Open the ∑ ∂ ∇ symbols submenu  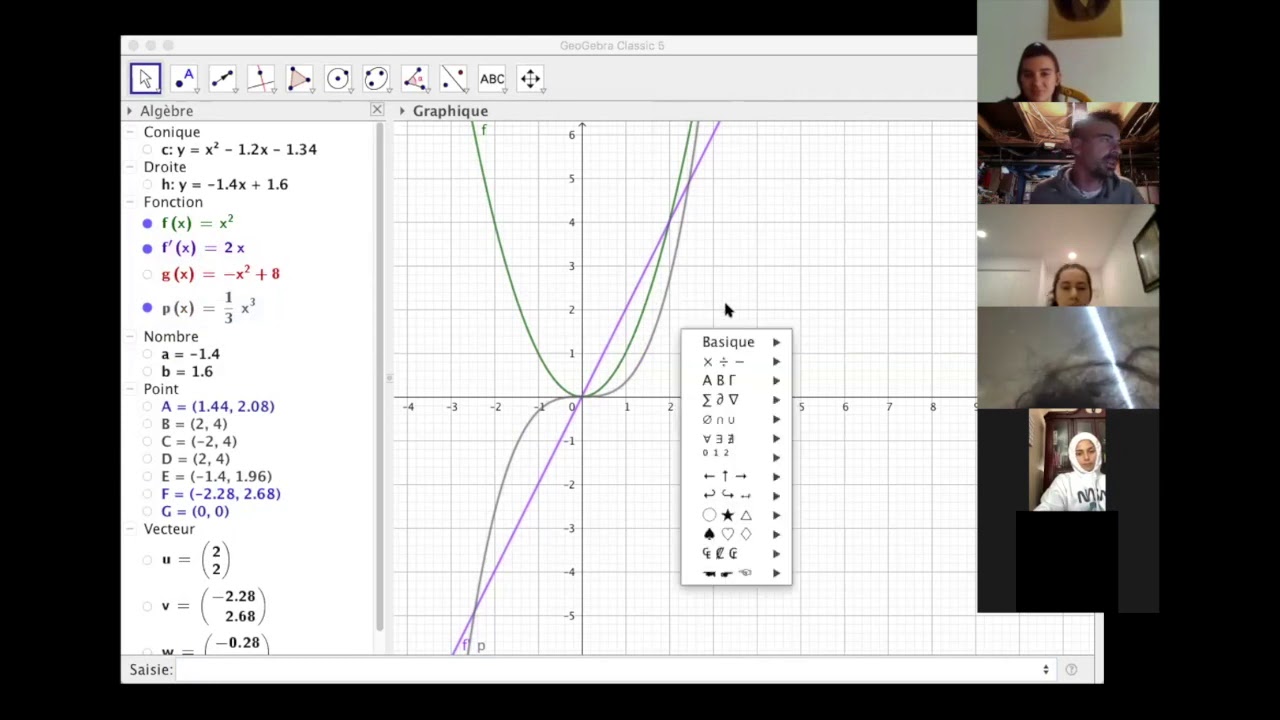pyautogui.click(x=736, y=400)
